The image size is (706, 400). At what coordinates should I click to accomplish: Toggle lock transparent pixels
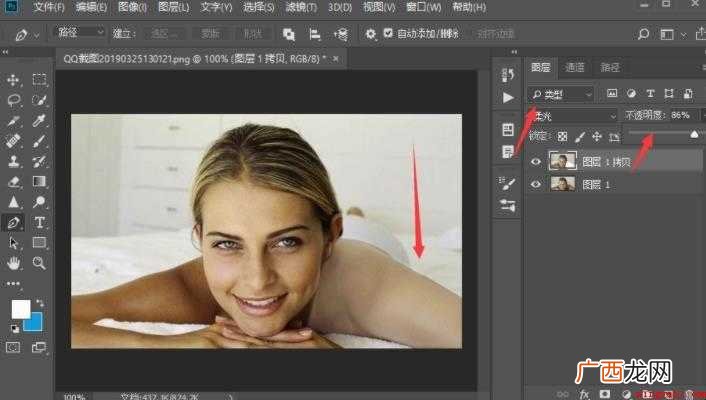point(562,136)
